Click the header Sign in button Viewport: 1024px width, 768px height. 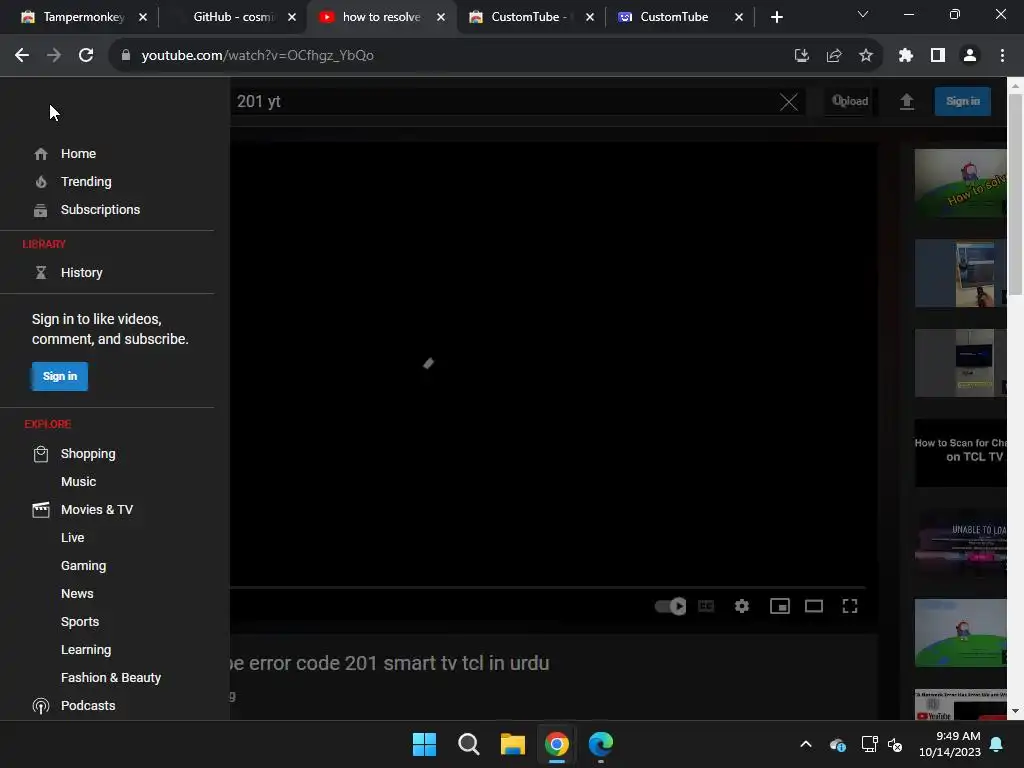(963, 101)
